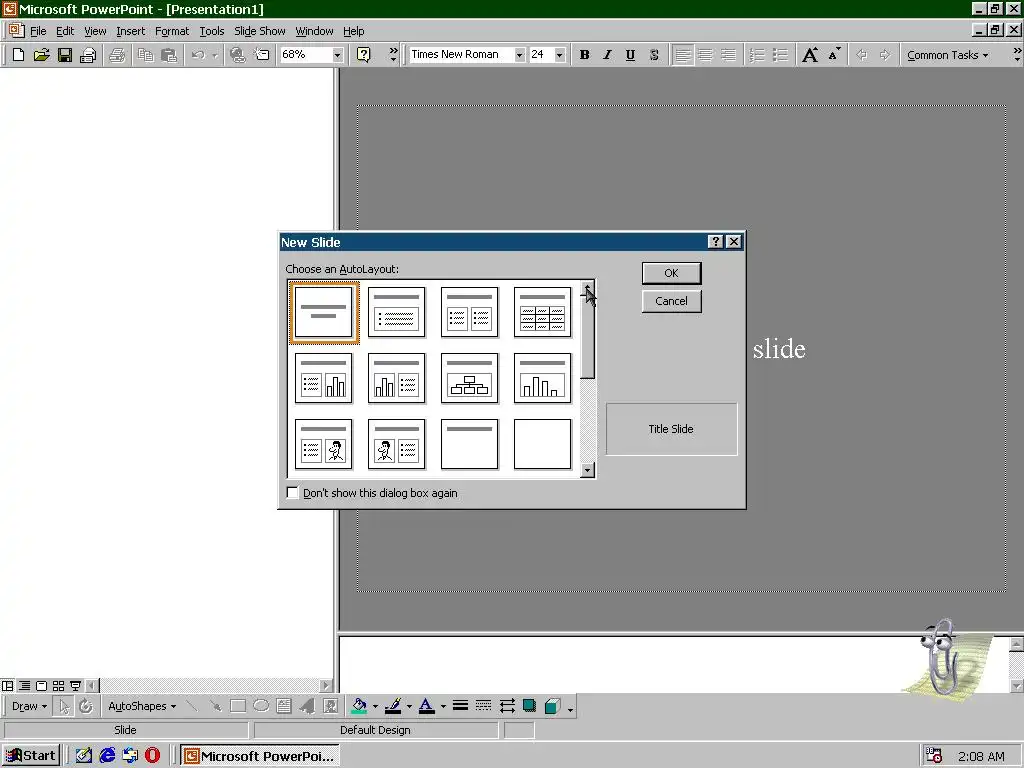Switch to Slide Sorter View icon

coord(58,686)
